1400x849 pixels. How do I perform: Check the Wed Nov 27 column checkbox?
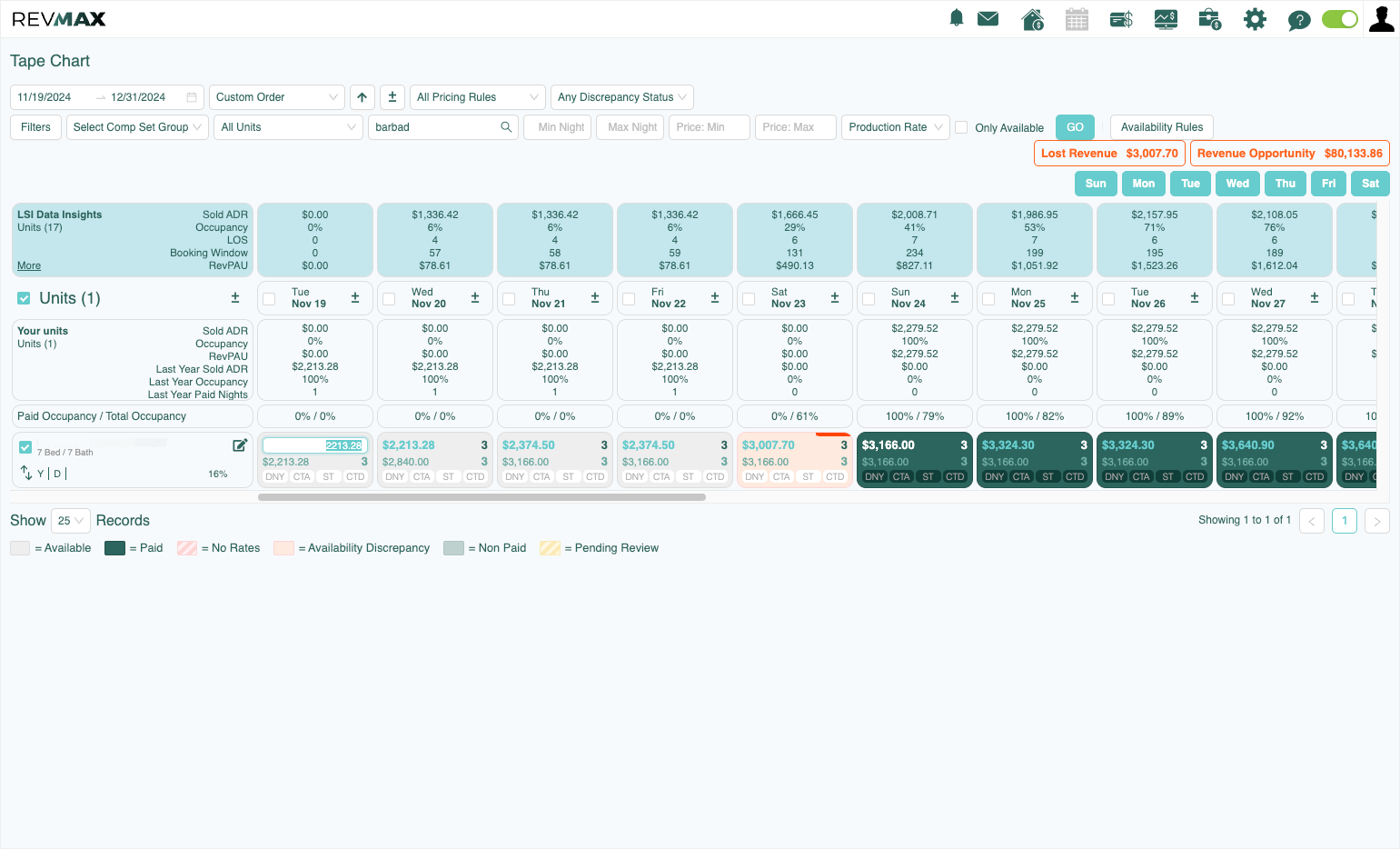pos(1228,299)
